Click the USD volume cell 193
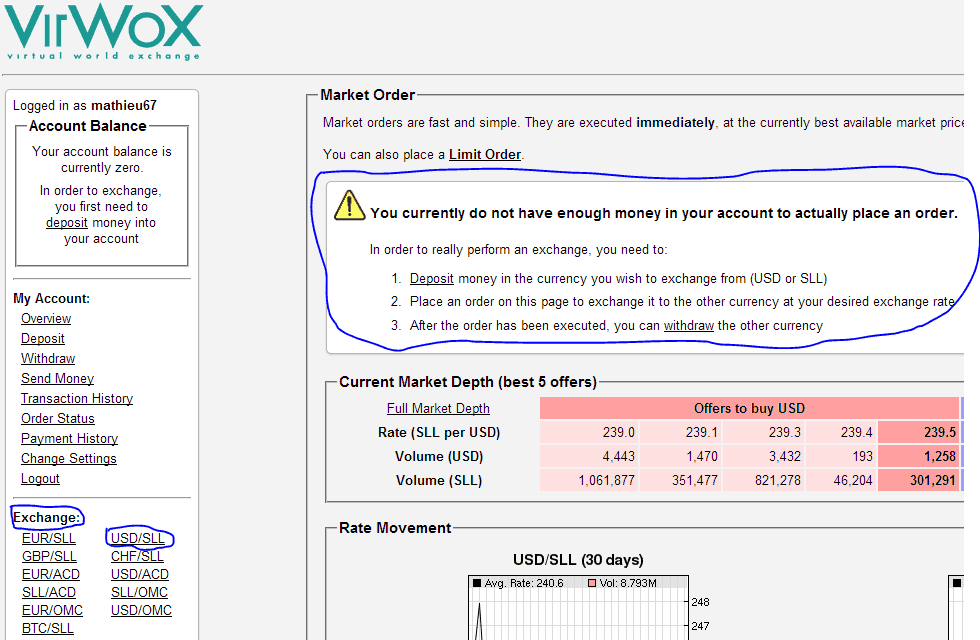The image size is (980, 640). point(841,456)
